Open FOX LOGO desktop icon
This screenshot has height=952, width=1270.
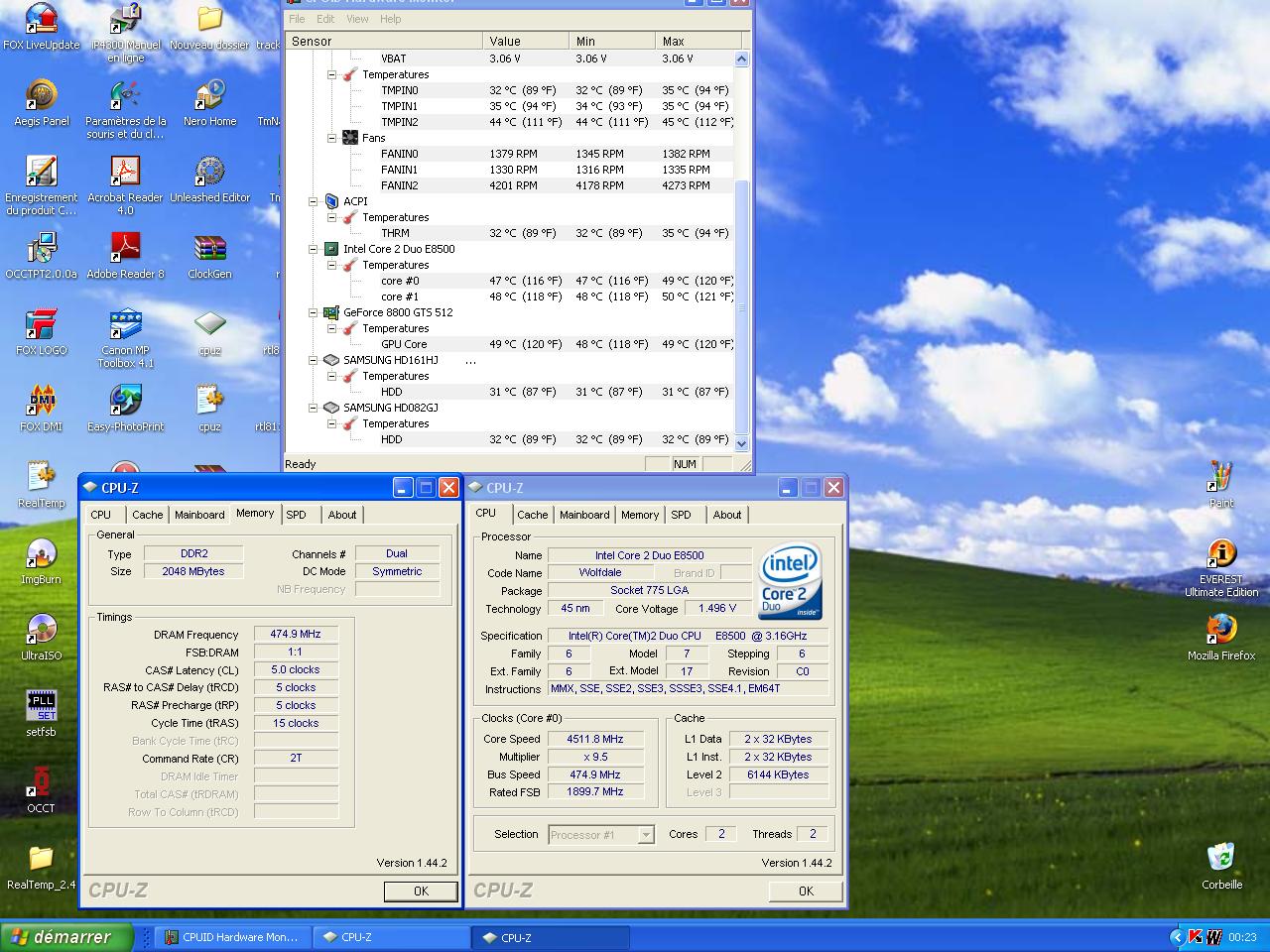[x=41, y=332]
